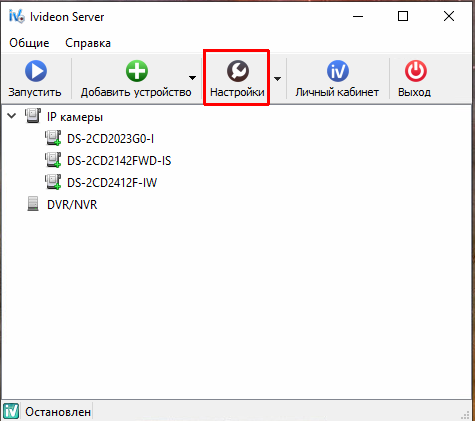Click the camera icon beside DS-2CD2023G0-I

[53, 138]
